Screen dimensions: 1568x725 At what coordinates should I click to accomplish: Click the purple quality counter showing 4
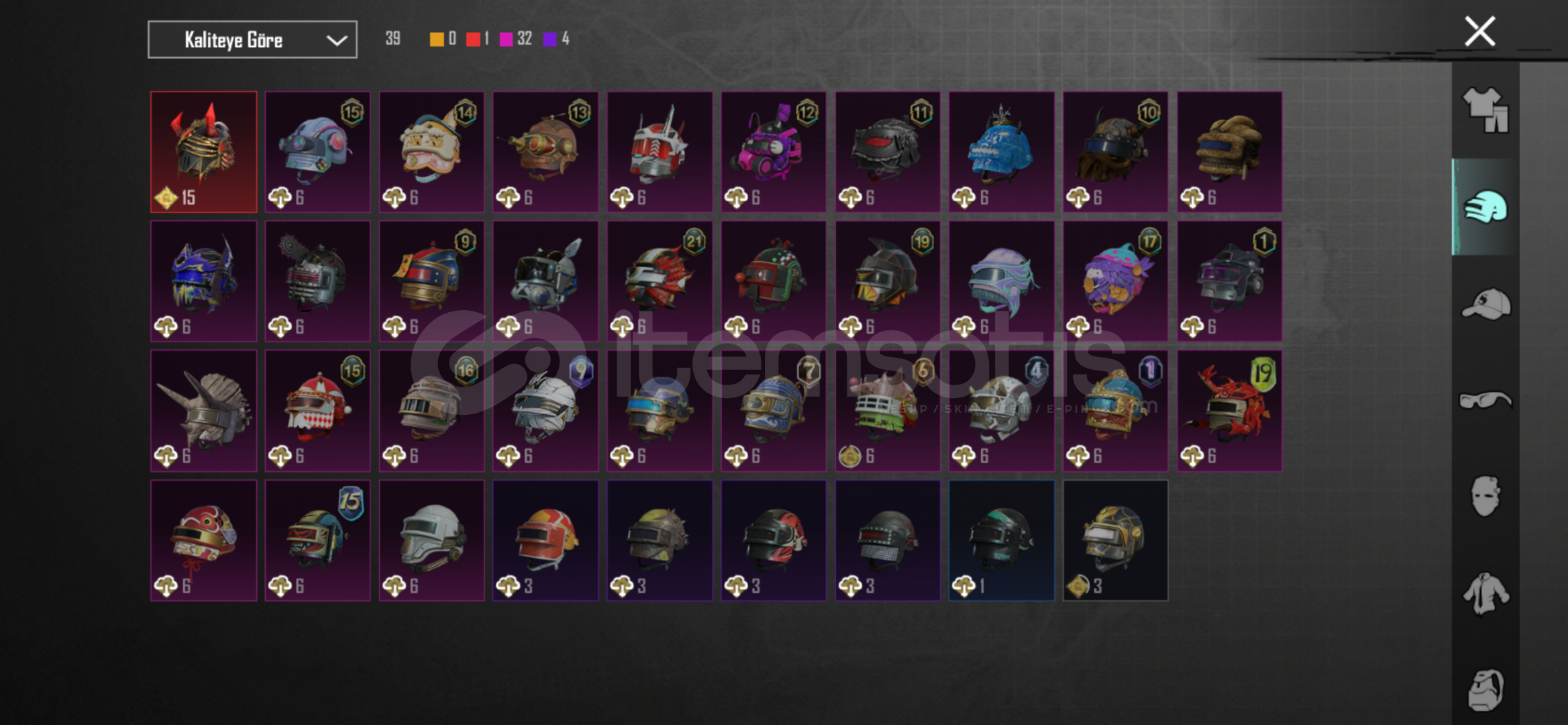pos(556,39)
